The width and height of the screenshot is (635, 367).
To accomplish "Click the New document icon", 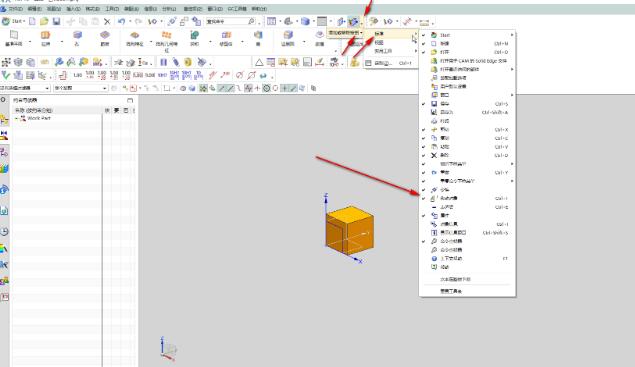I will pyautogui.click(x=32, y=21).
